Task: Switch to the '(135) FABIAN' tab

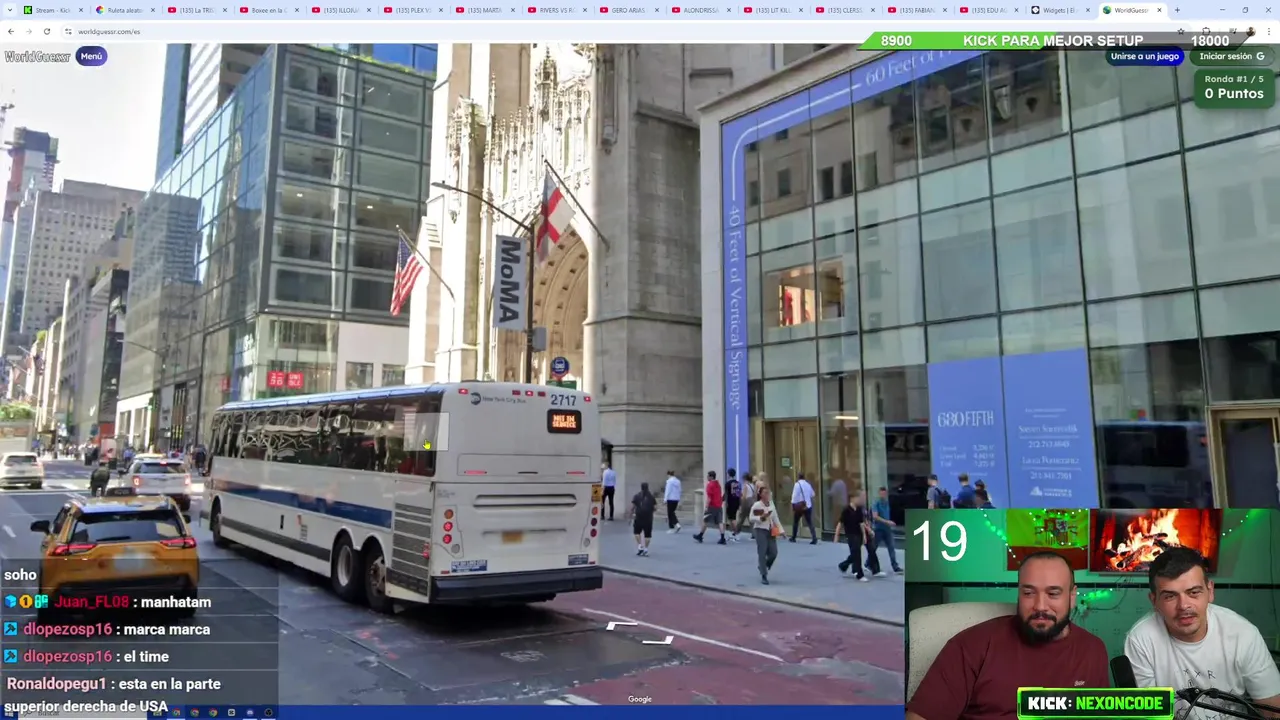Action: 916,10
